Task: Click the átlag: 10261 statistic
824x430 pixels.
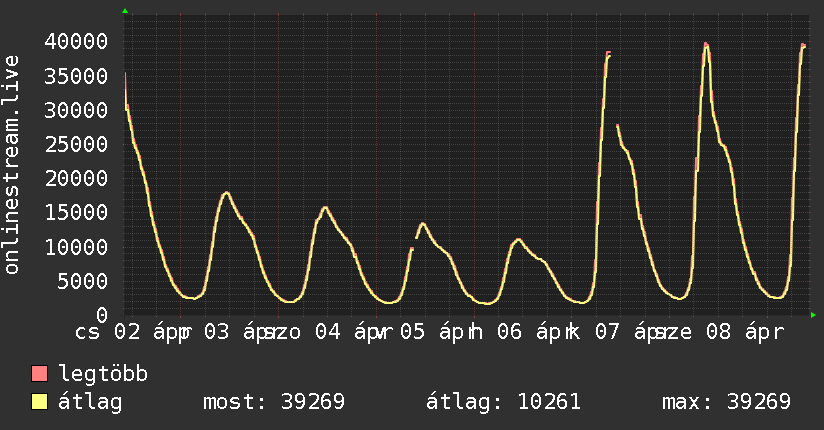Action: click(503, 402)
